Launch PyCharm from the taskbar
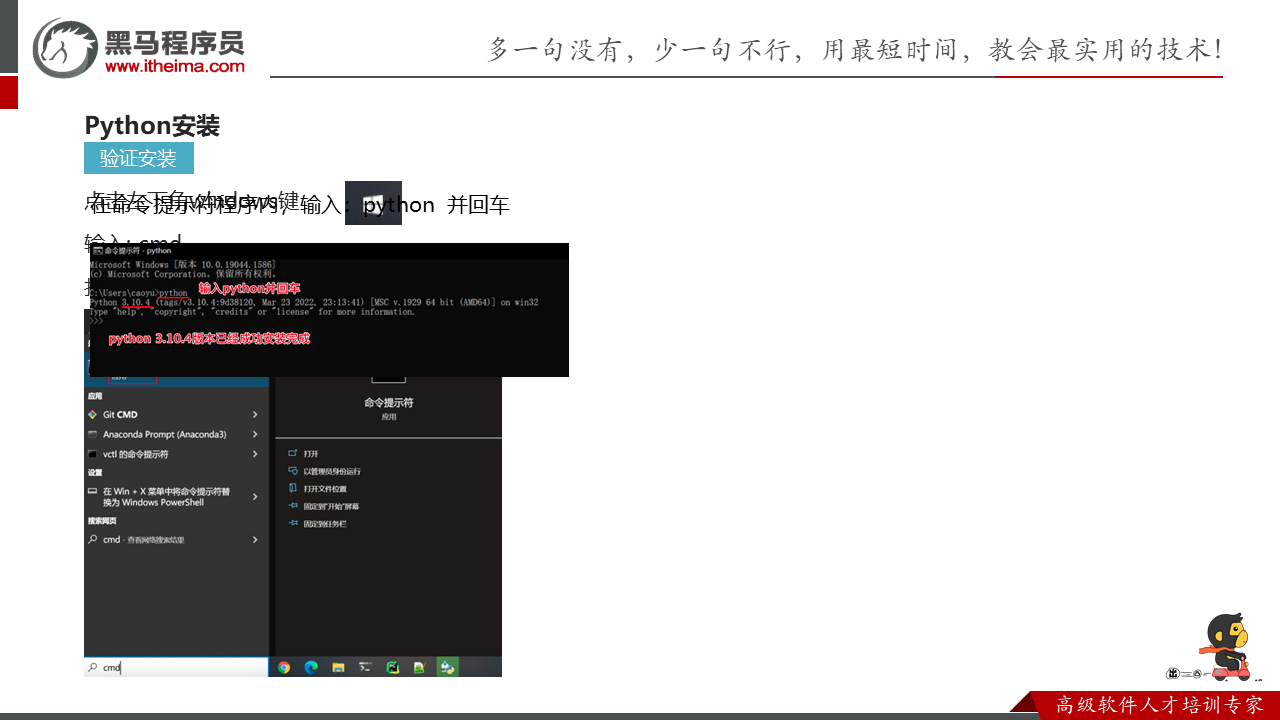The image size is (1280, 720). pyautogui.click(x=393, y=667)
